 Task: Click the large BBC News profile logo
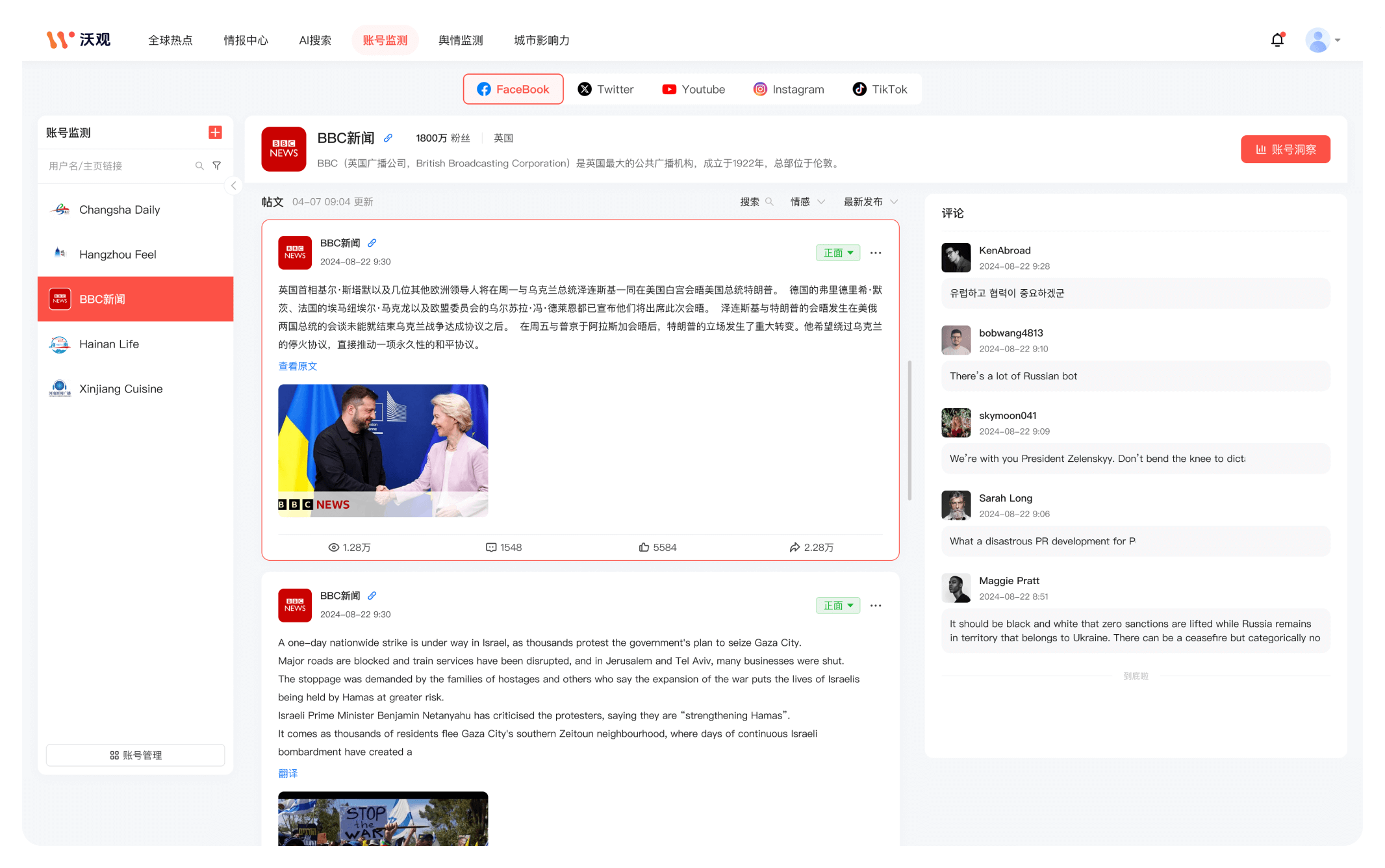click(x=284, y=149)
